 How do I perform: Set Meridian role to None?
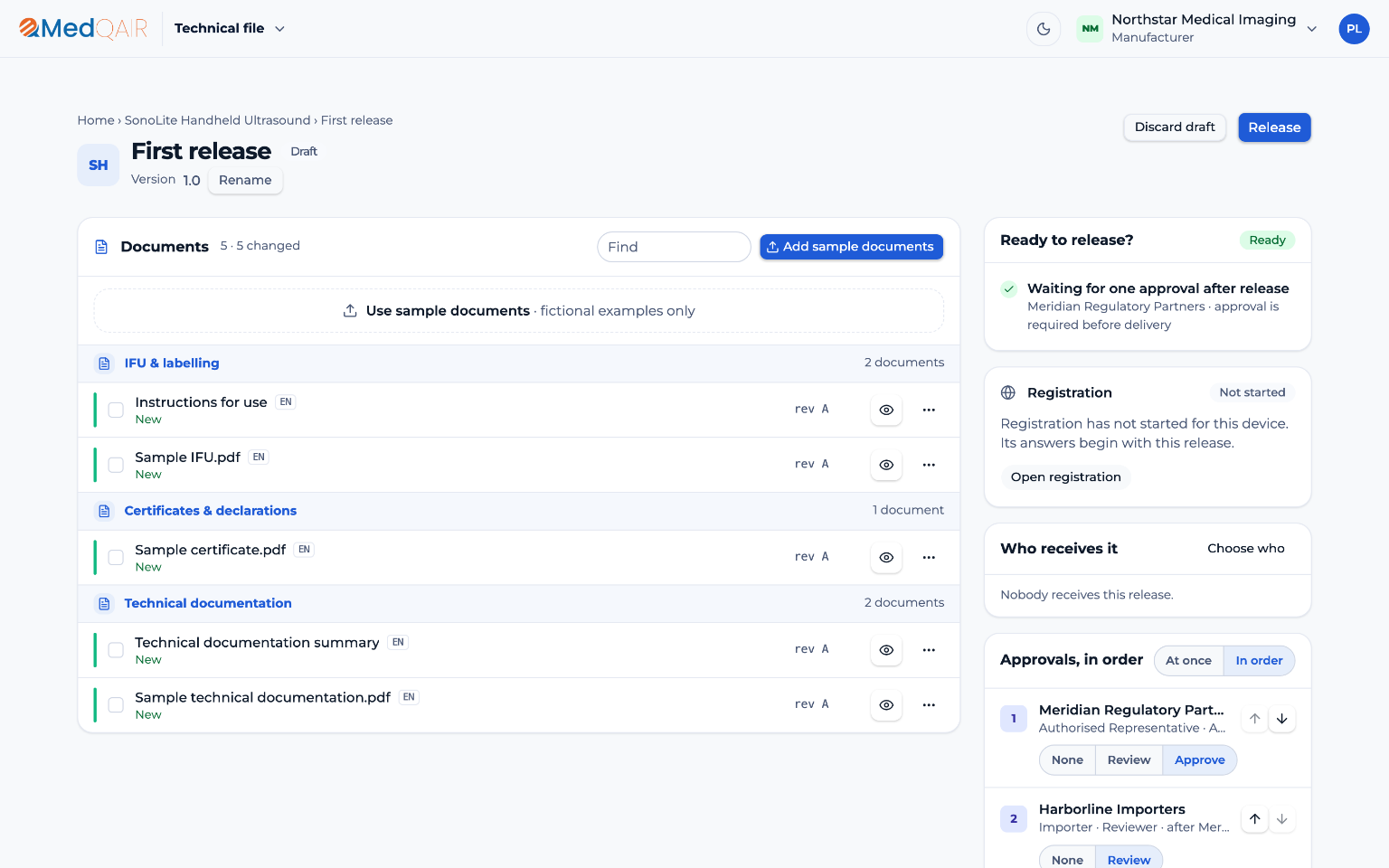click(1067, 760)
